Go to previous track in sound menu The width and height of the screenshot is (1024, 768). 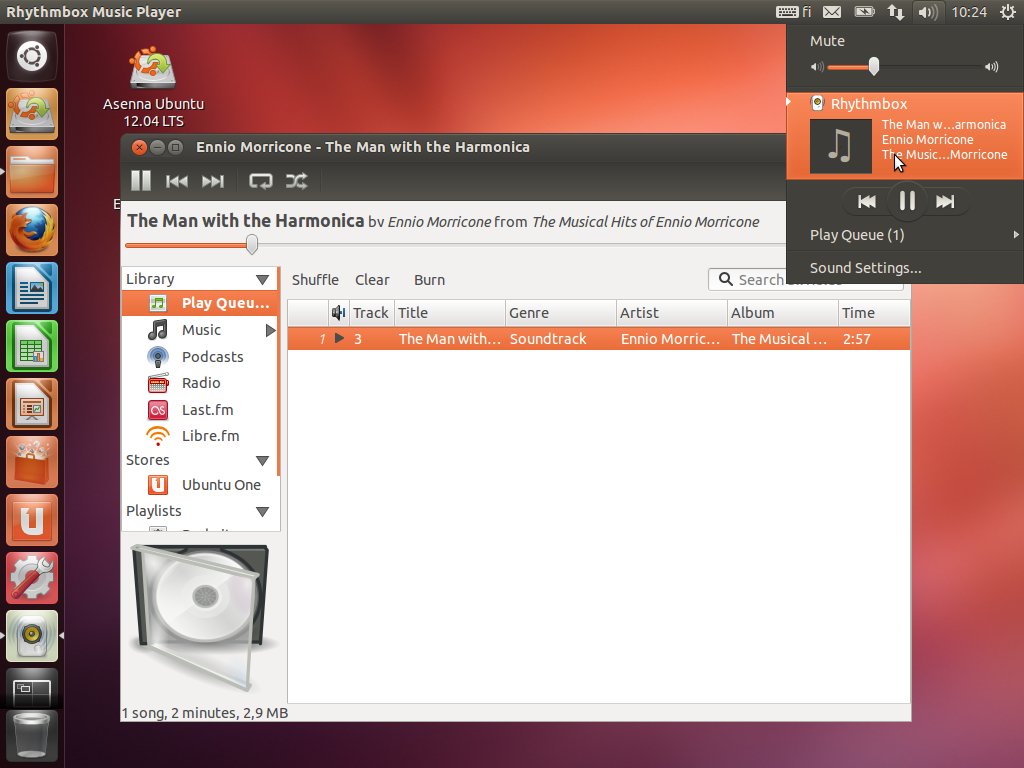pyautogui.click(x=867, y=201)
